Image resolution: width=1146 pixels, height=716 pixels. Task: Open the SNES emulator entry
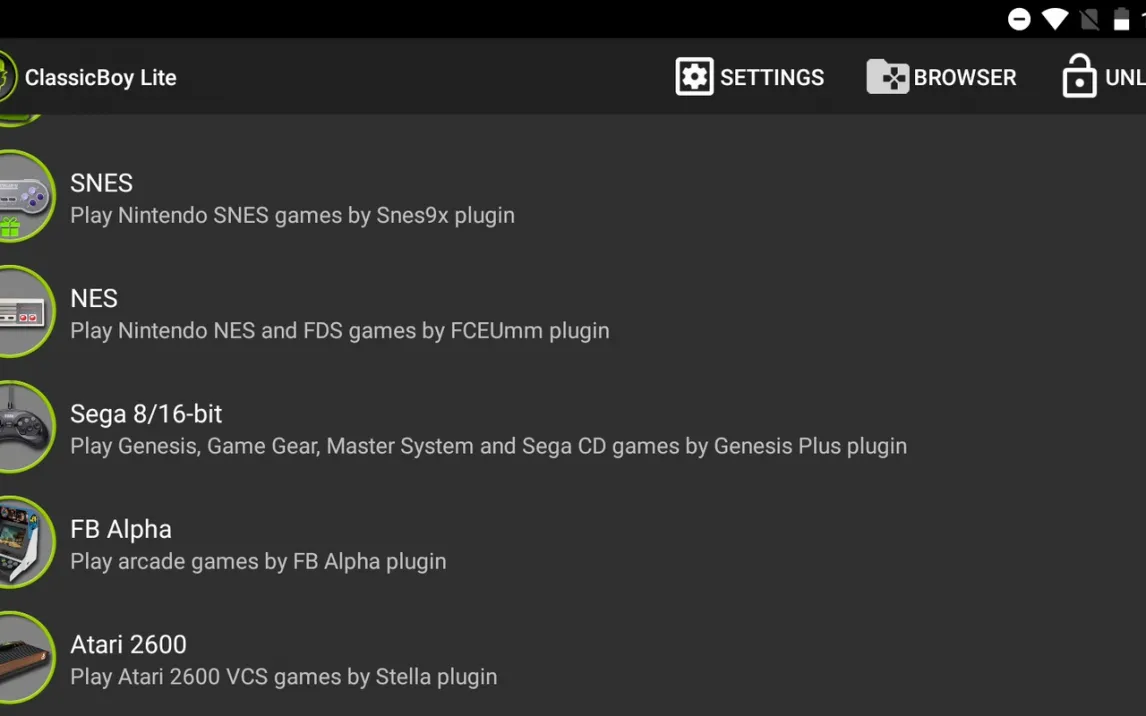pos(573,197)
